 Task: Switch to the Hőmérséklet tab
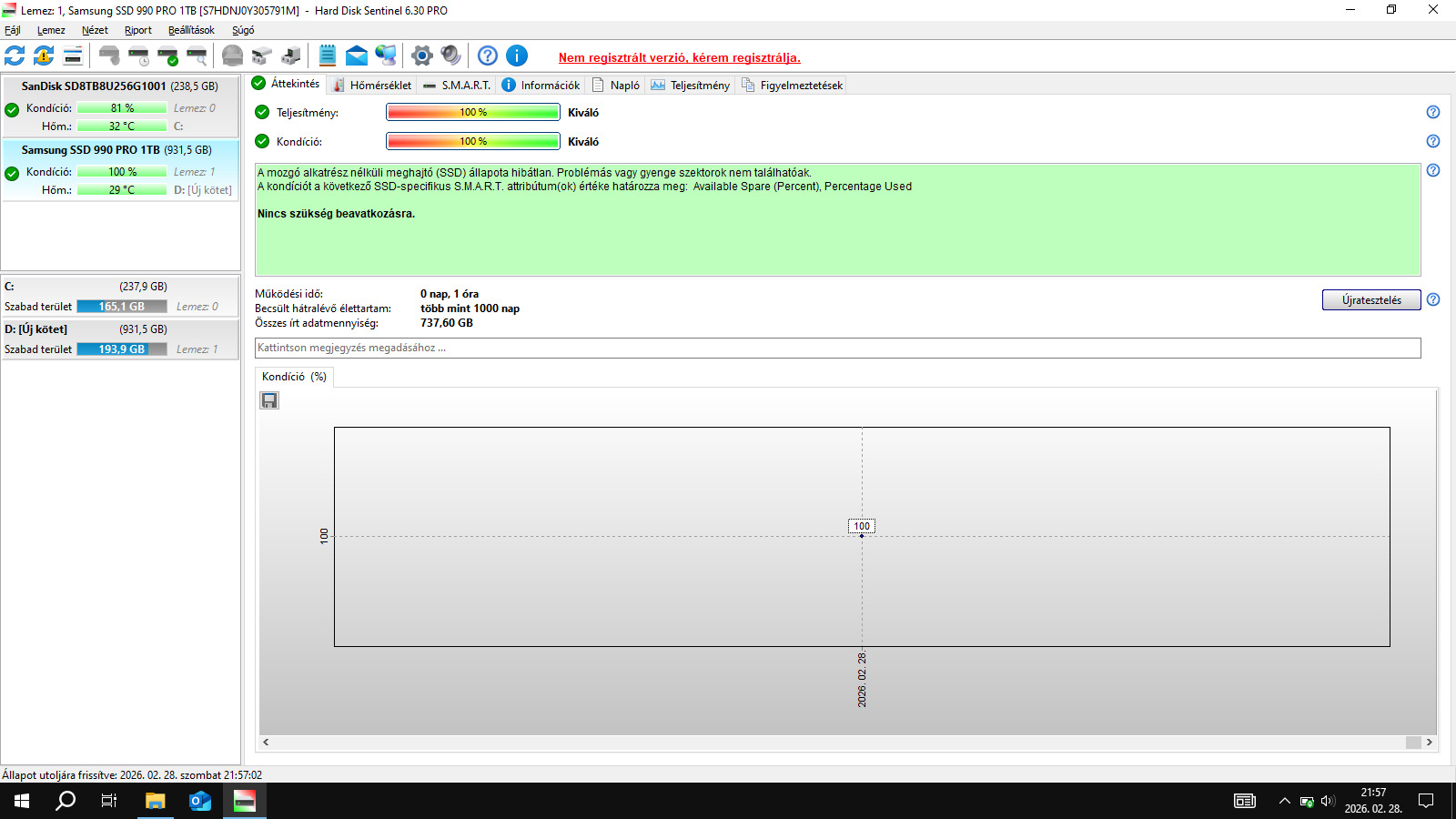371,85
